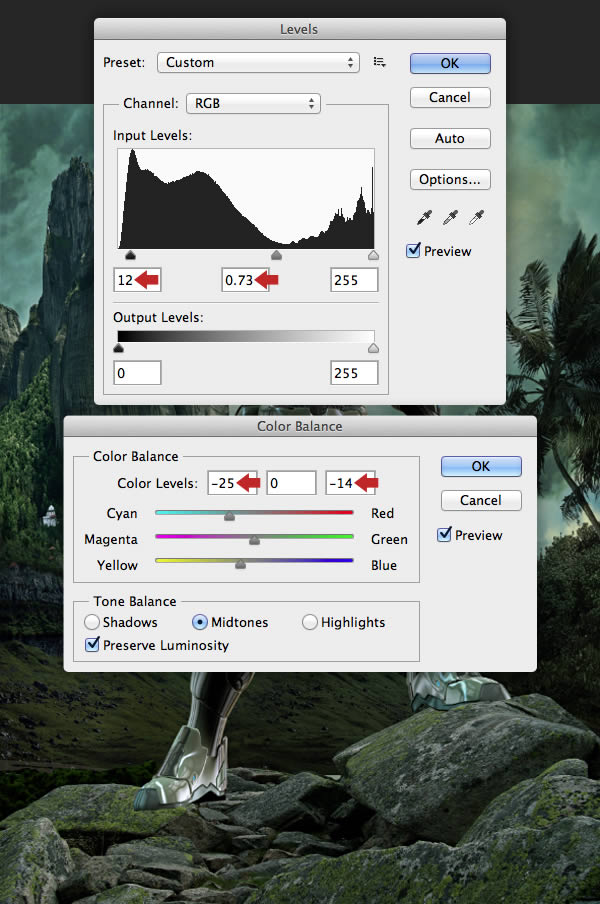Click the input black point slider handle
Image resolution: width=600 pixels, height=904 pixels.
(130, 255)
